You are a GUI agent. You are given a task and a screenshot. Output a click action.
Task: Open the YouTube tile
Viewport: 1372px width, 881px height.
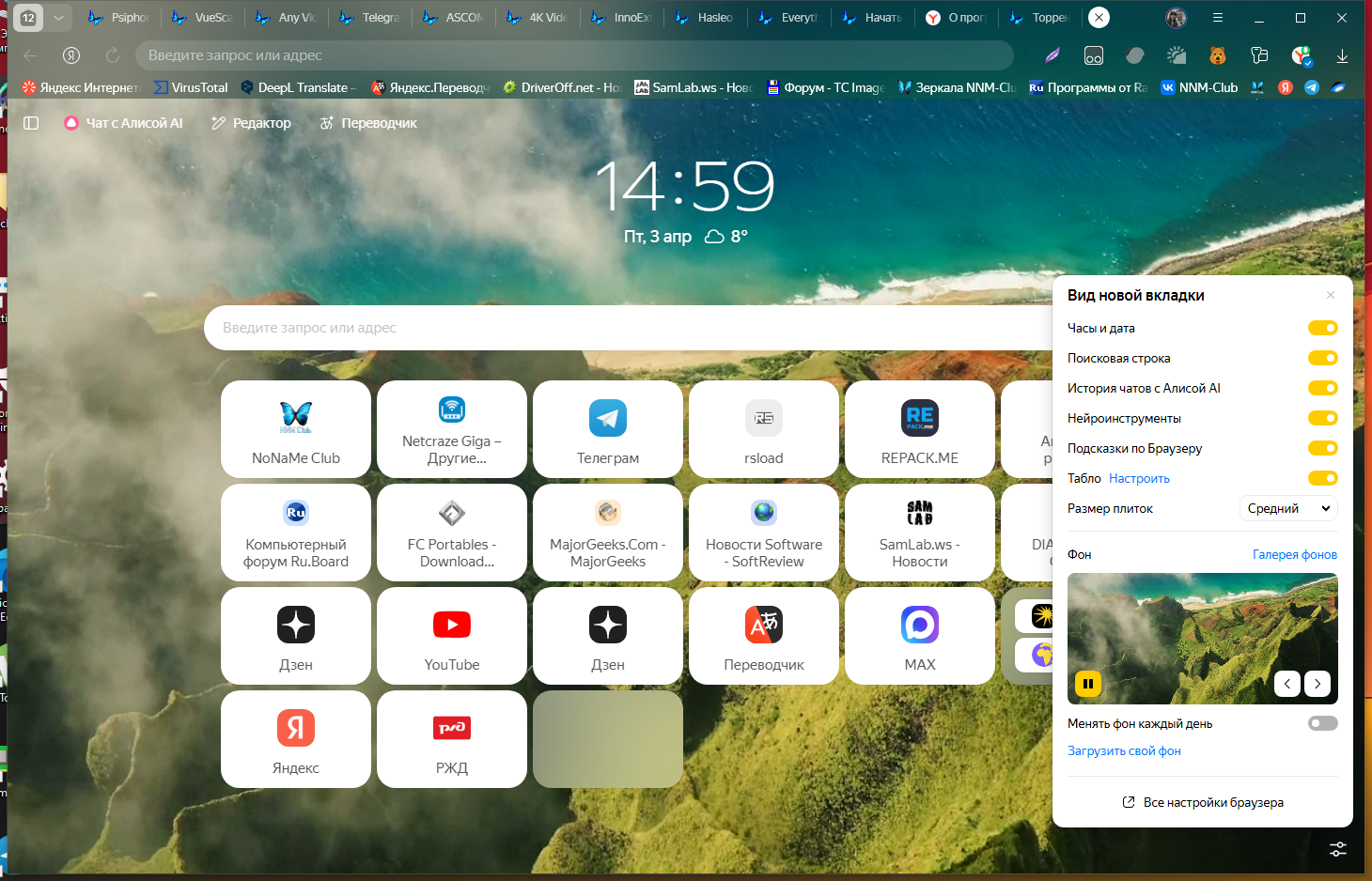click(x=452, y=636)
